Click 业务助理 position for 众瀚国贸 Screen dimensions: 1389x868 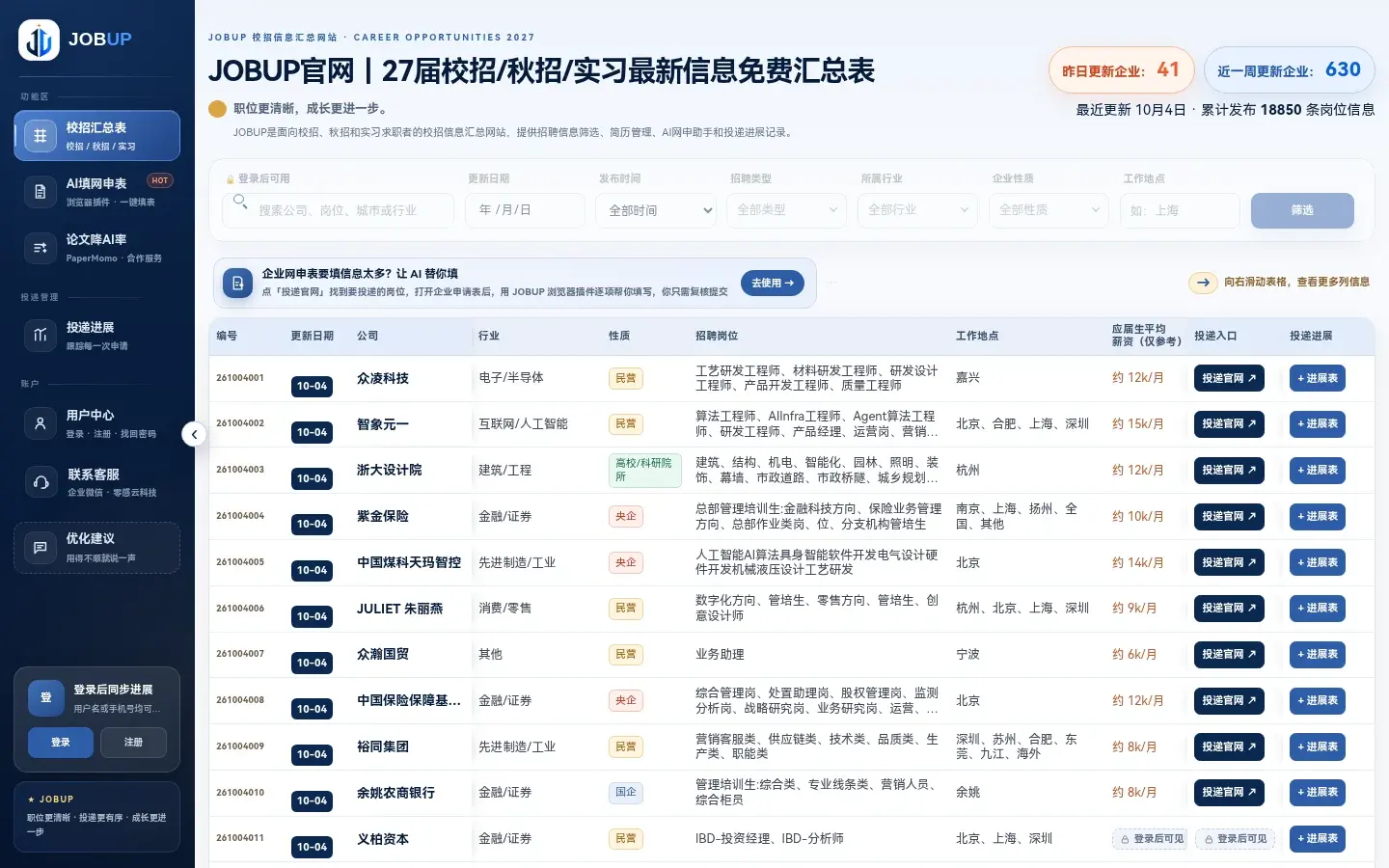coord(720,654)
